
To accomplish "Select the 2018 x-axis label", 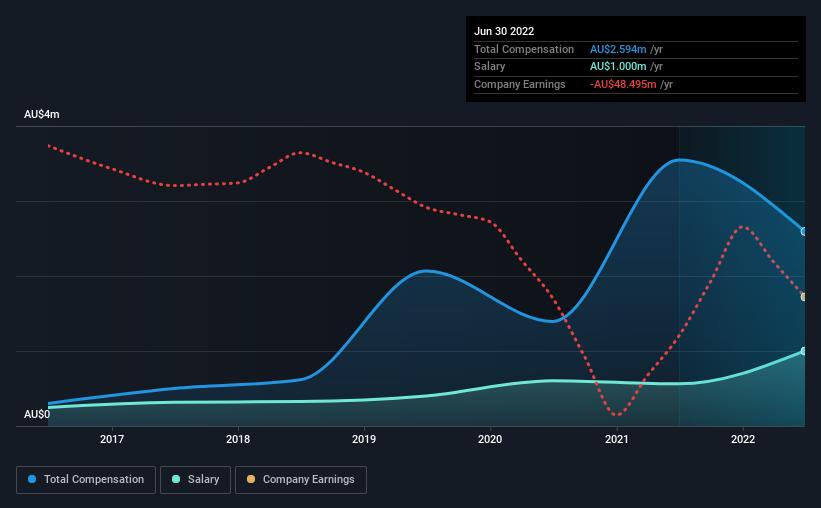I will (x=238, y=439).
